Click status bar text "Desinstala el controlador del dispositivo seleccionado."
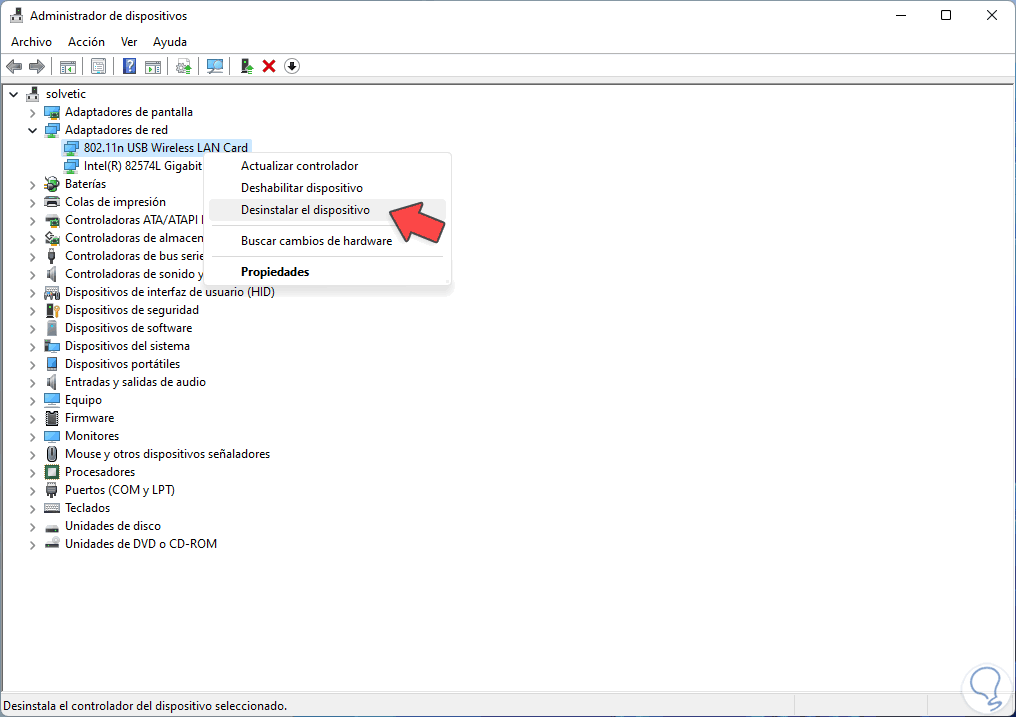The width and height of the screenshot is (1016, 717). pyautogui.click(x=145, y=706)
